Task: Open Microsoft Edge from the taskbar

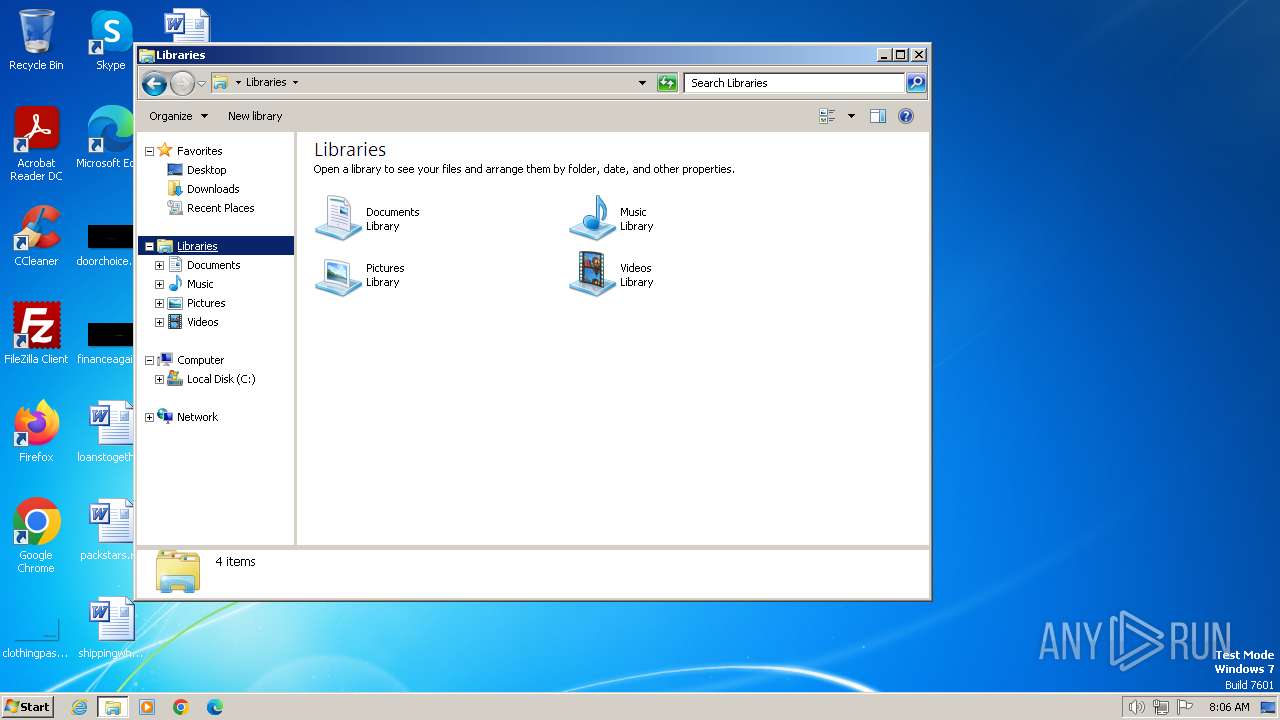Action: point(215,707)
